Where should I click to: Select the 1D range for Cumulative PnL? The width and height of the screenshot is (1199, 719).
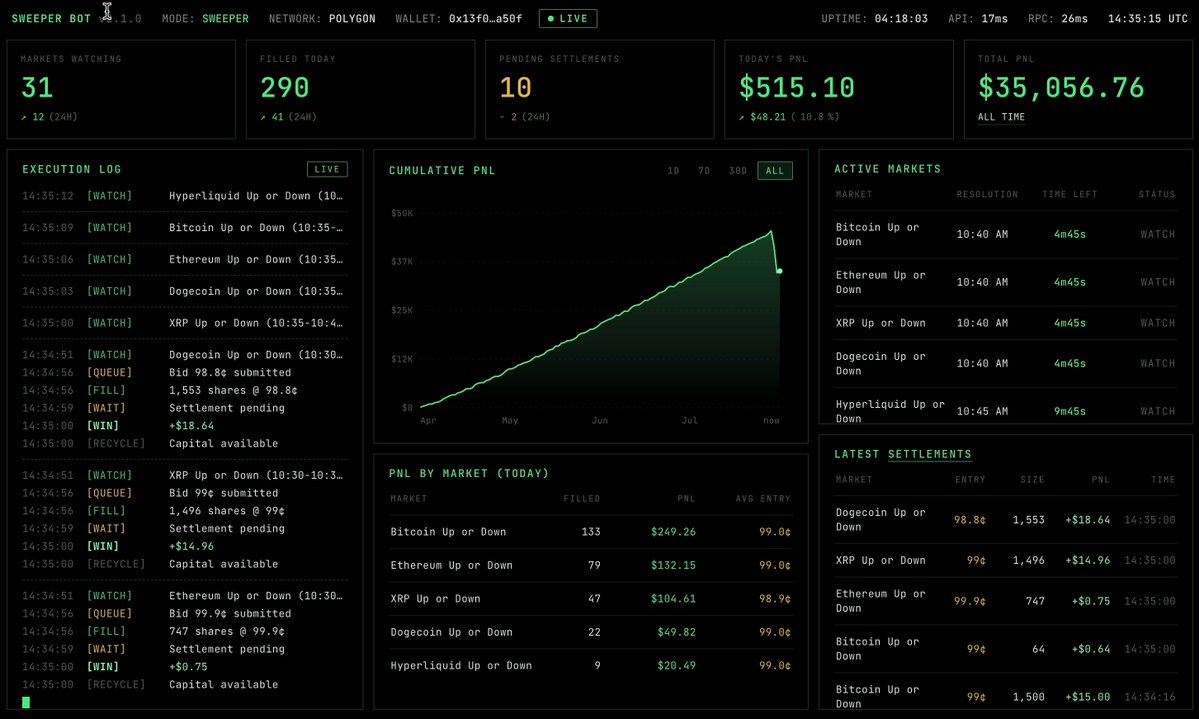point(673,171)
